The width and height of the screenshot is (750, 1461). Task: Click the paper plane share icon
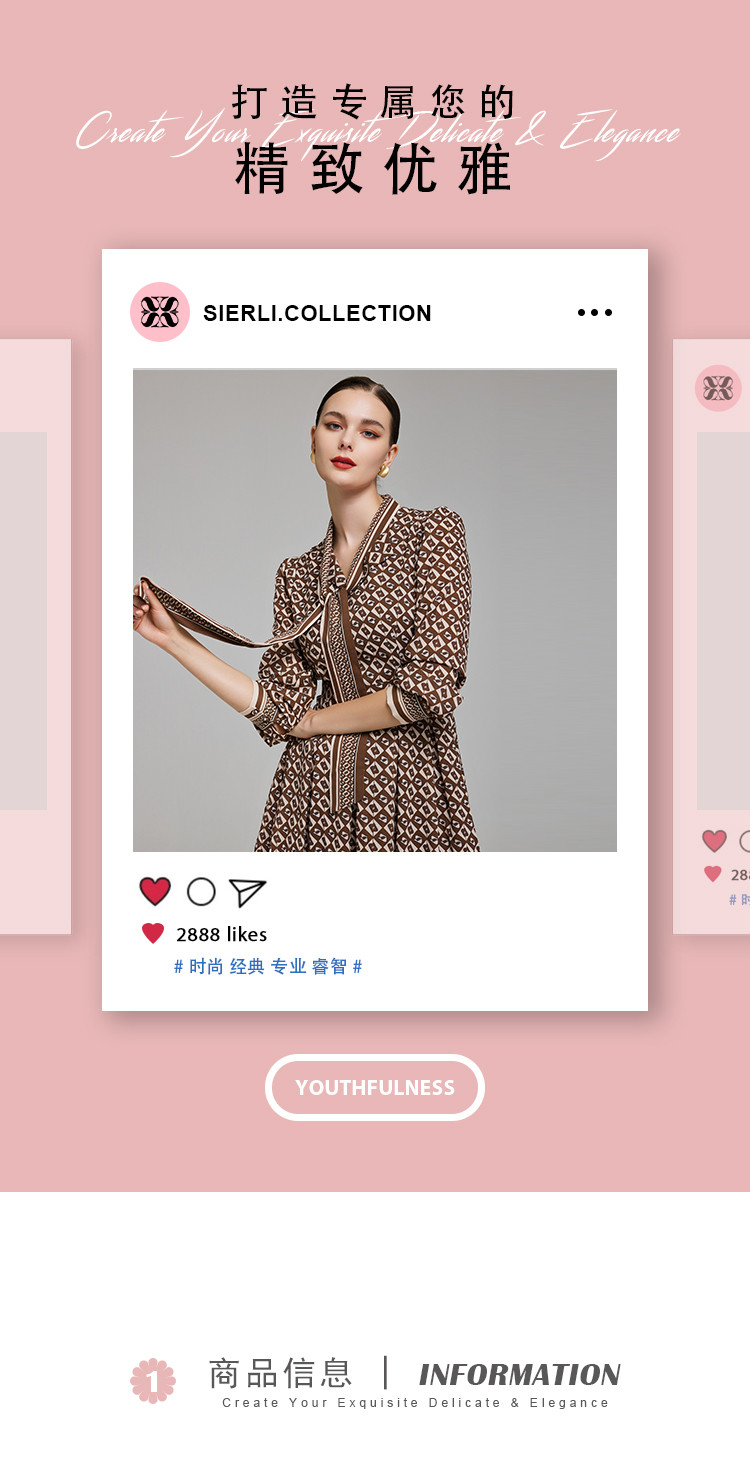(x=247, y=892)
